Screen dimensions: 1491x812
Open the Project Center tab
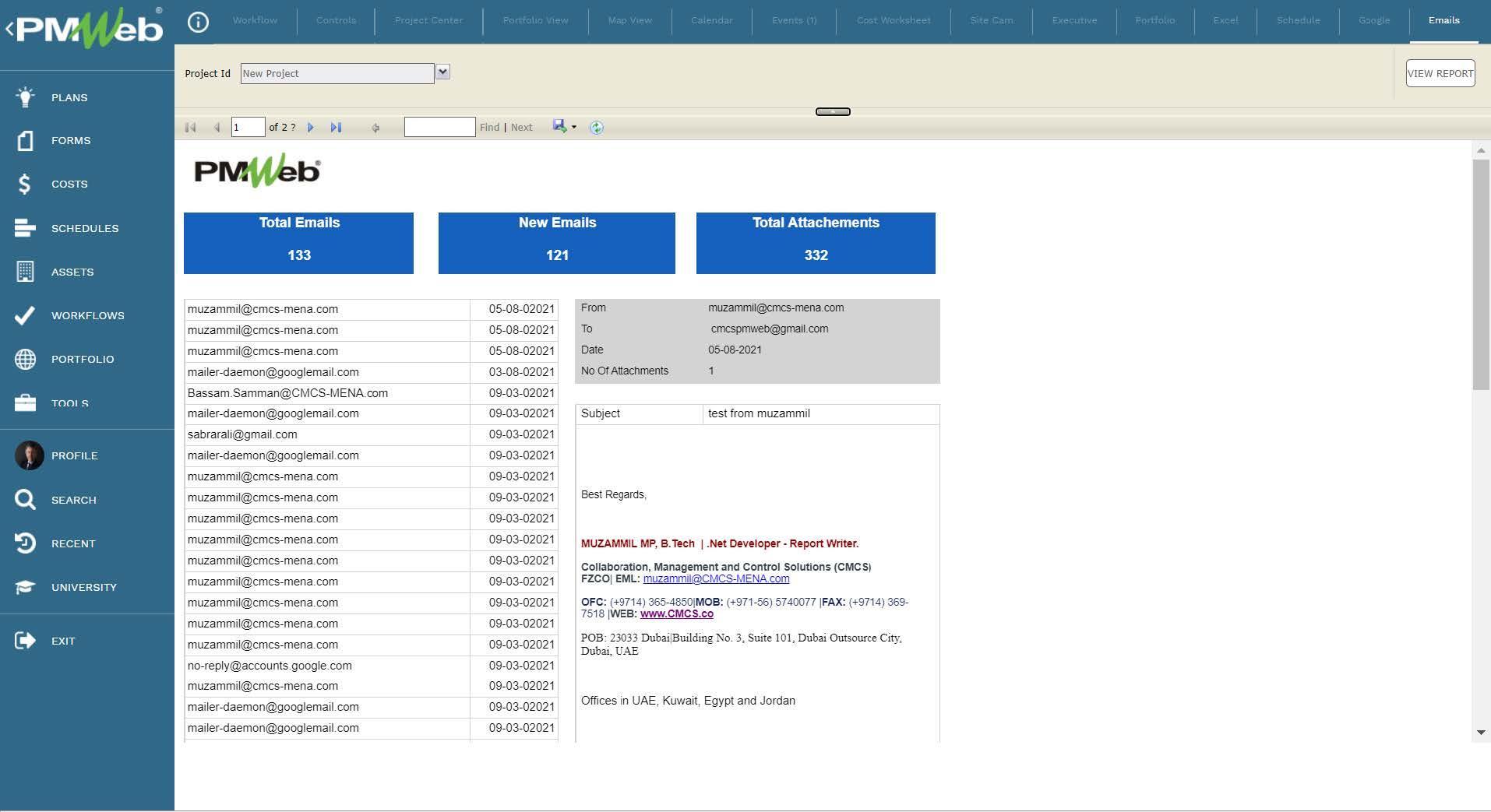428,20
